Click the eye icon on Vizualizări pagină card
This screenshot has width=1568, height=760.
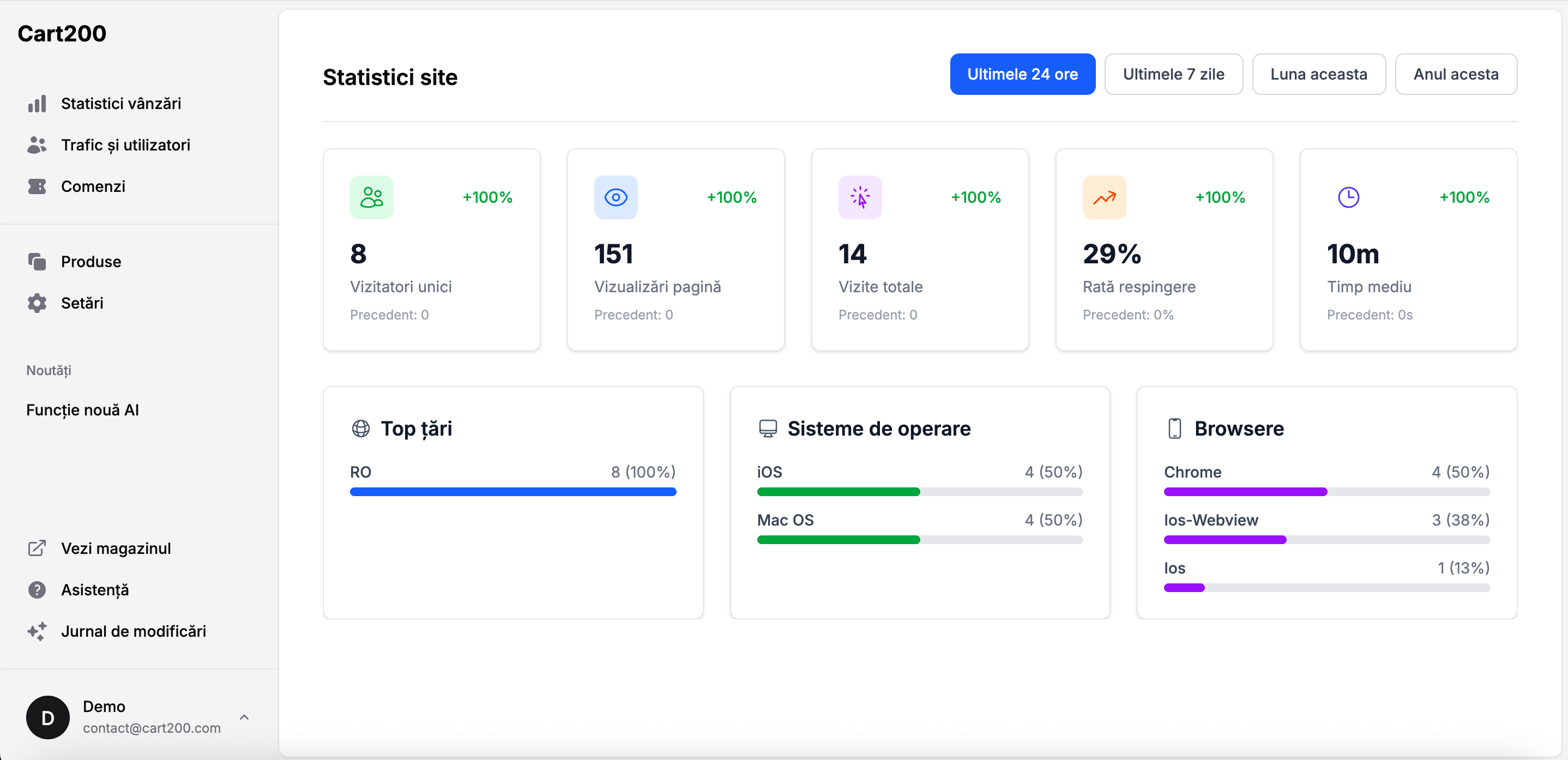(x=616, y=196)
